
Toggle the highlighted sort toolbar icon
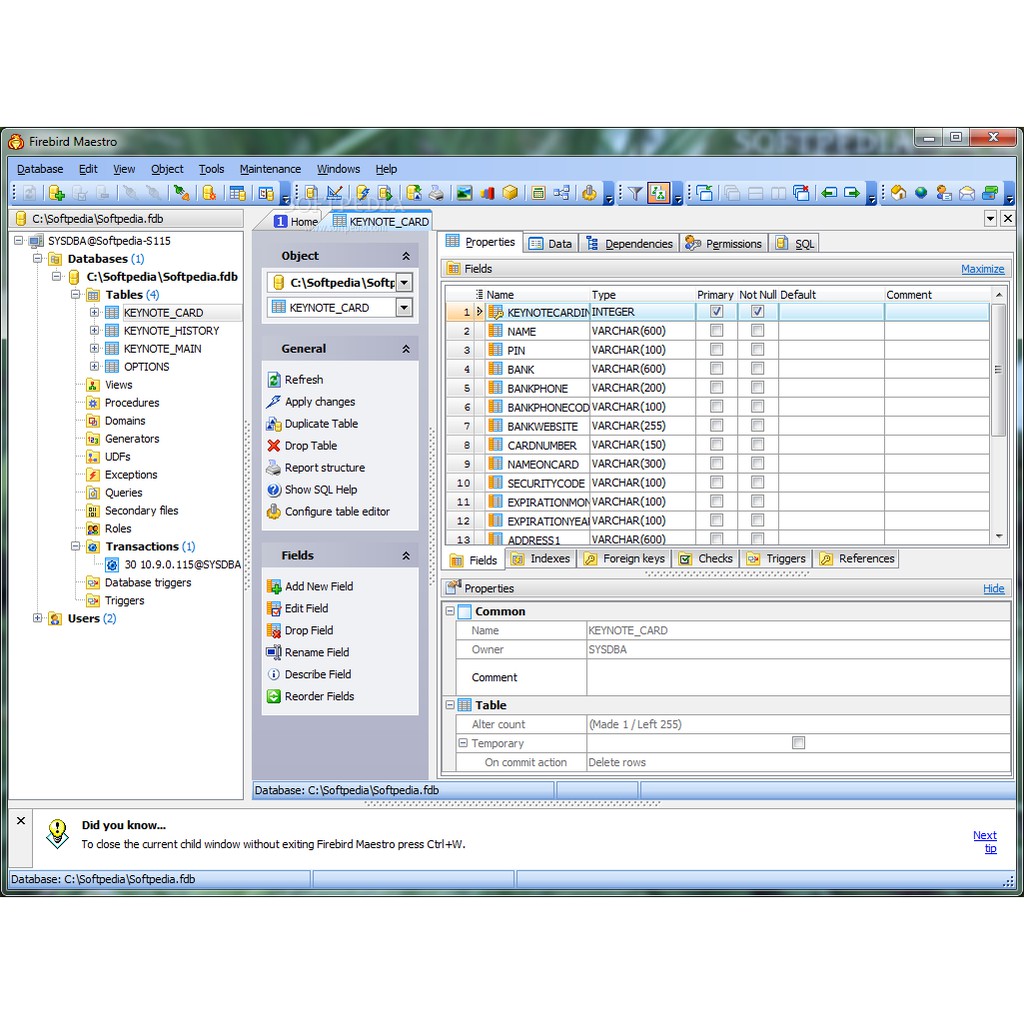[658, 193]
